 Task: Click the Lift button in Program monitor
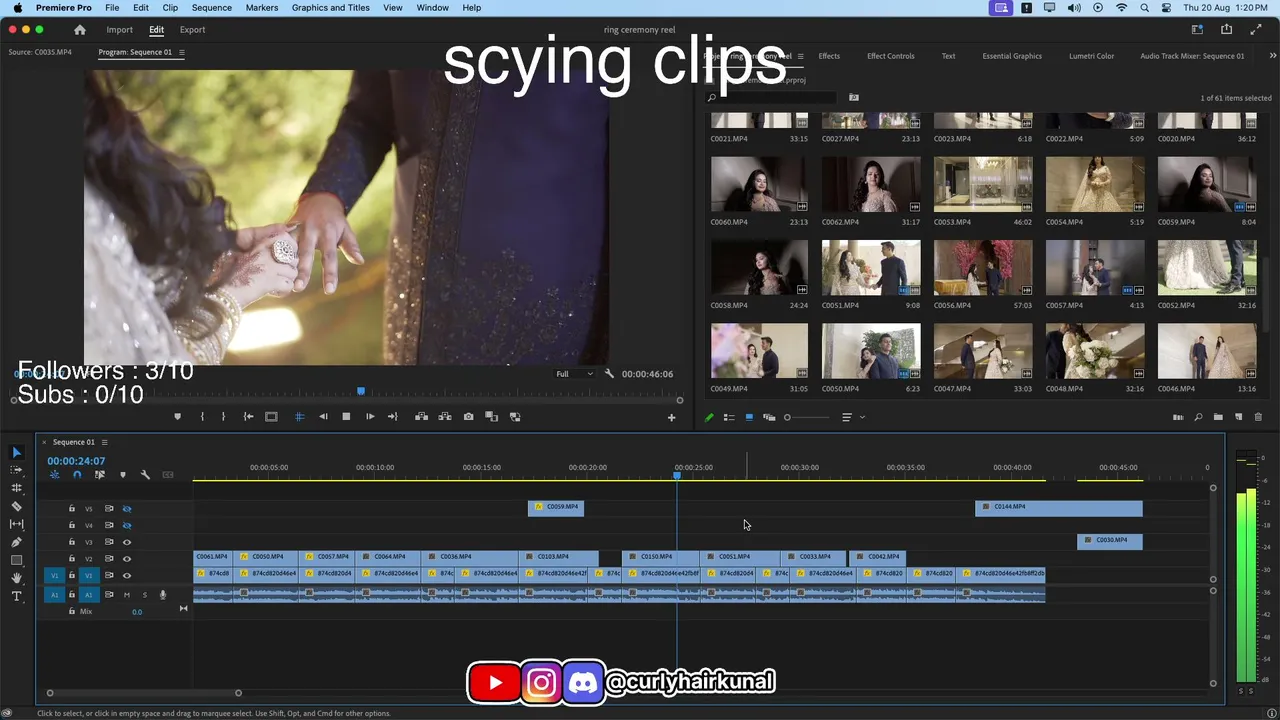click(421, 417)
